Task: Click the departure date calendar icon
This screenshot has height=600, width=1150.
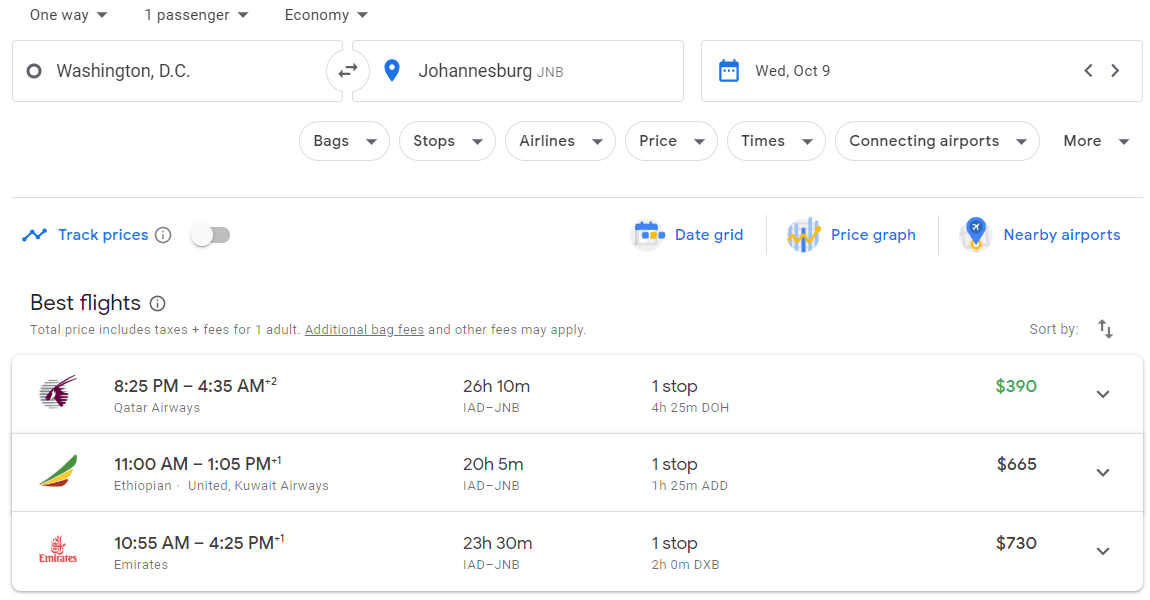Action: pyautogui.click(x=729, y=71)
